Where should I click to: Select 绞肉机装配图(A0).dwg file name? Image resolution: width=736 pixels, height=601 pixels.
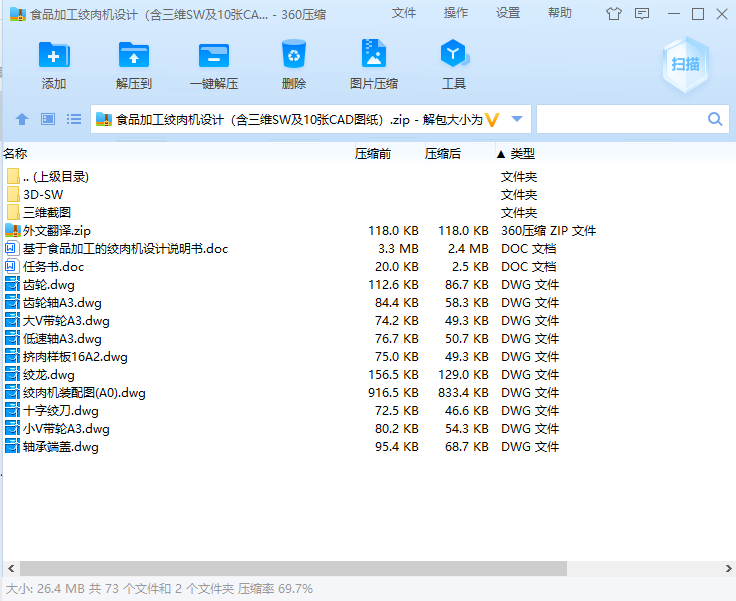click(x=84, y=393)
